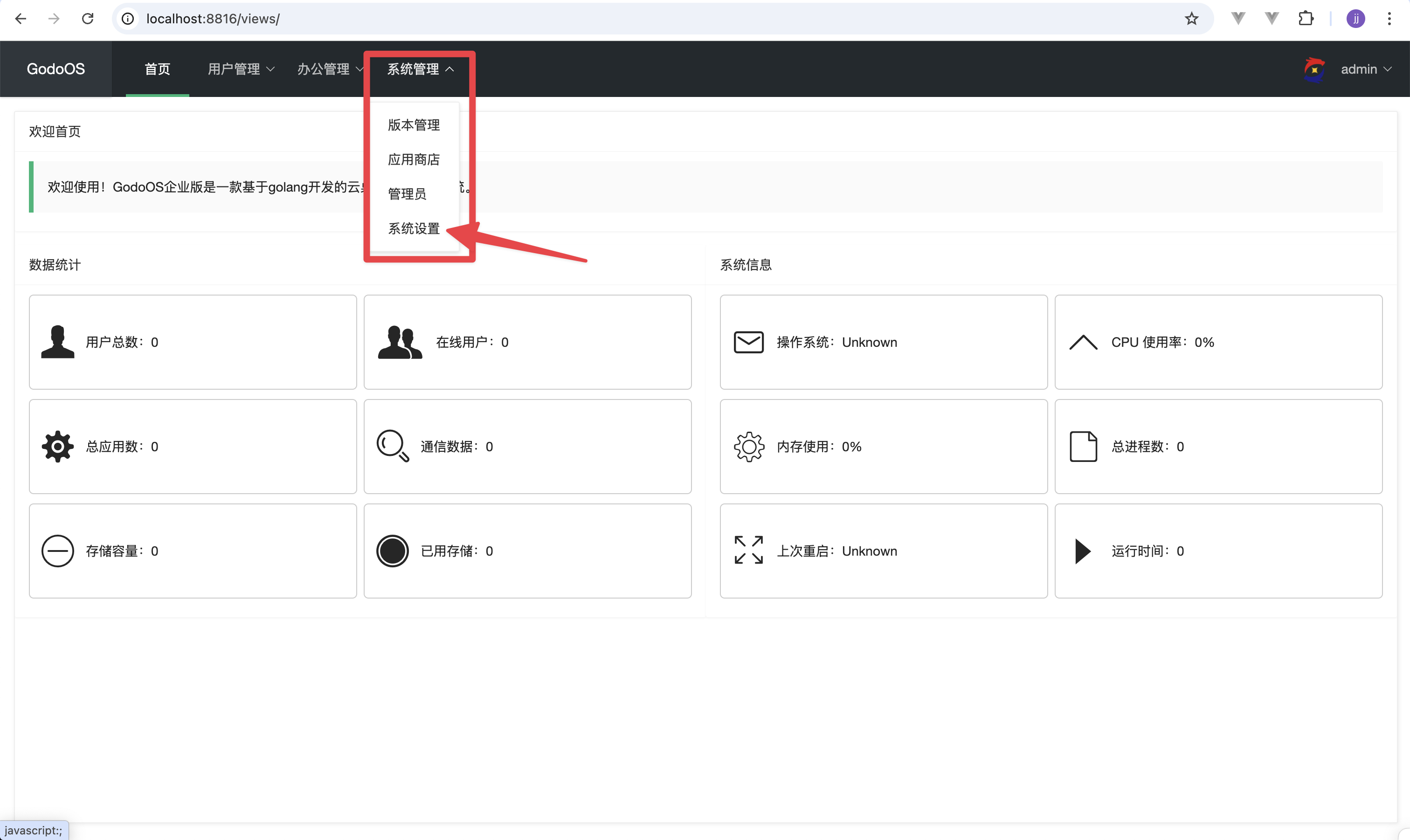Click the online users group icon
The width and height of the screenshot is (1410, 840).
pyautogui.click(x=400, y=342)
